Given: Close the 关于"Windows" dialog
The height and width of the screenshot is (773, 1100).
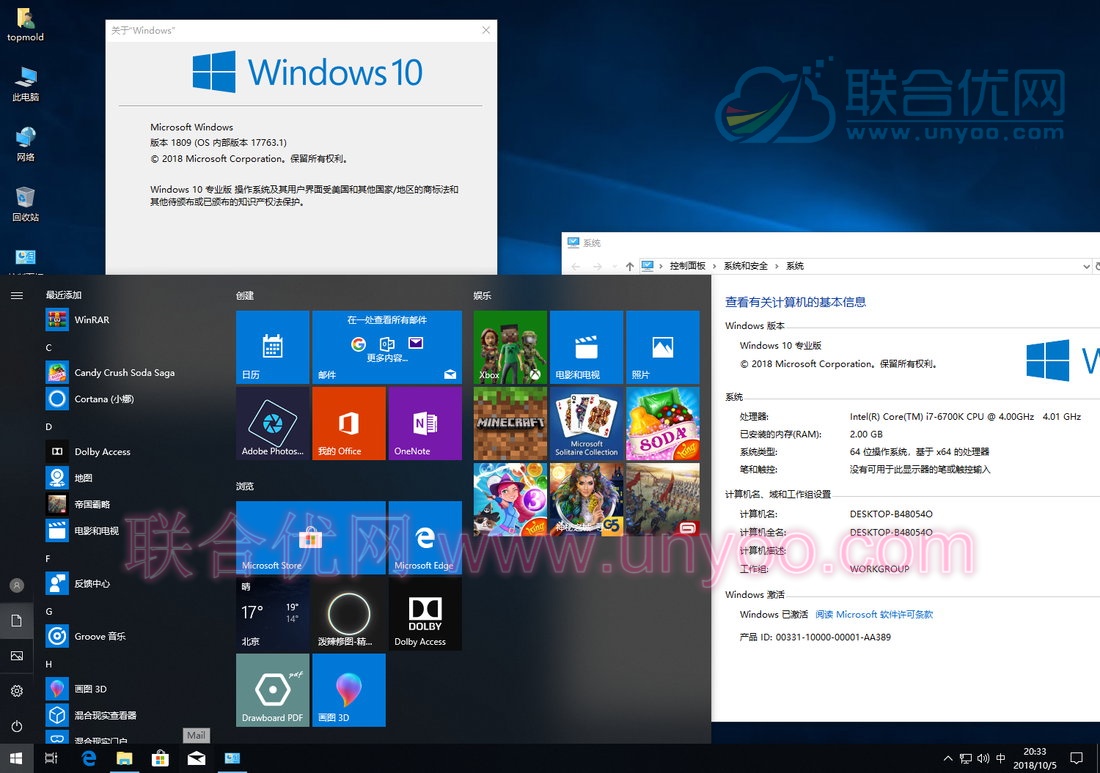Looking at the screenshot, I should (x=486, y=30).
